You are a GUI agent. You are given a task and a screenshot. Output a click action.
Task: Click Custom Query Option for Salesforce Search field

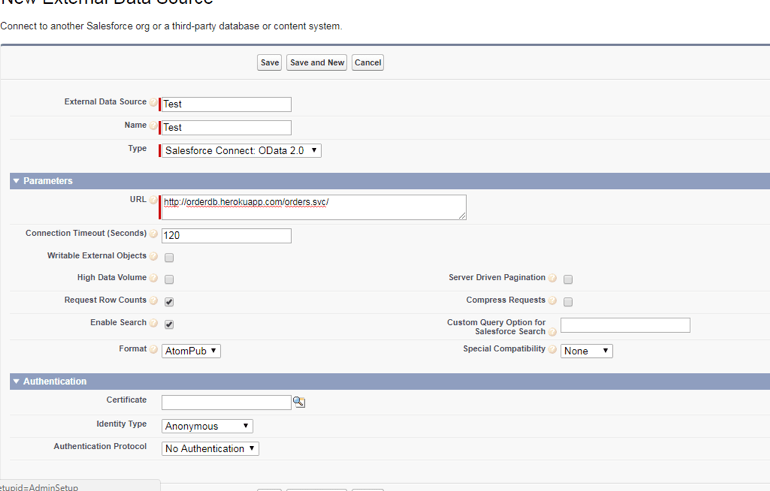pyautogui.click(x=626, y=325)
